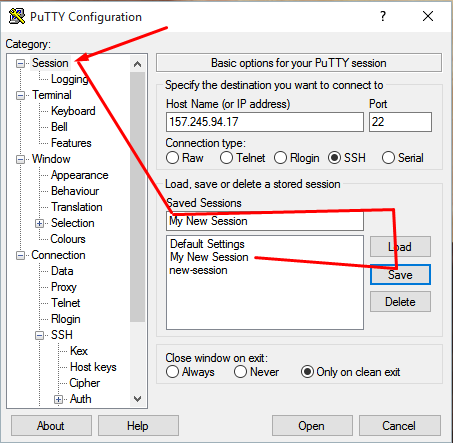Open the SSH category in tree
The height and width of the screenshot is (443, 453).
pyautogui.click(x=62, y=335)
